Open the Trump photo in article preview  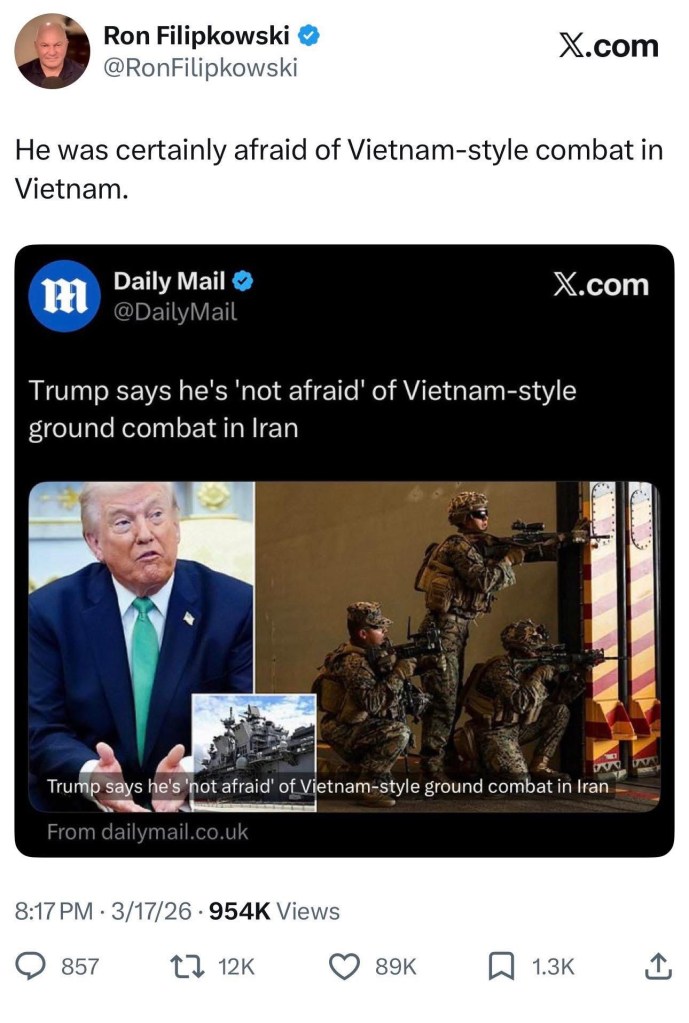[141, 646]
